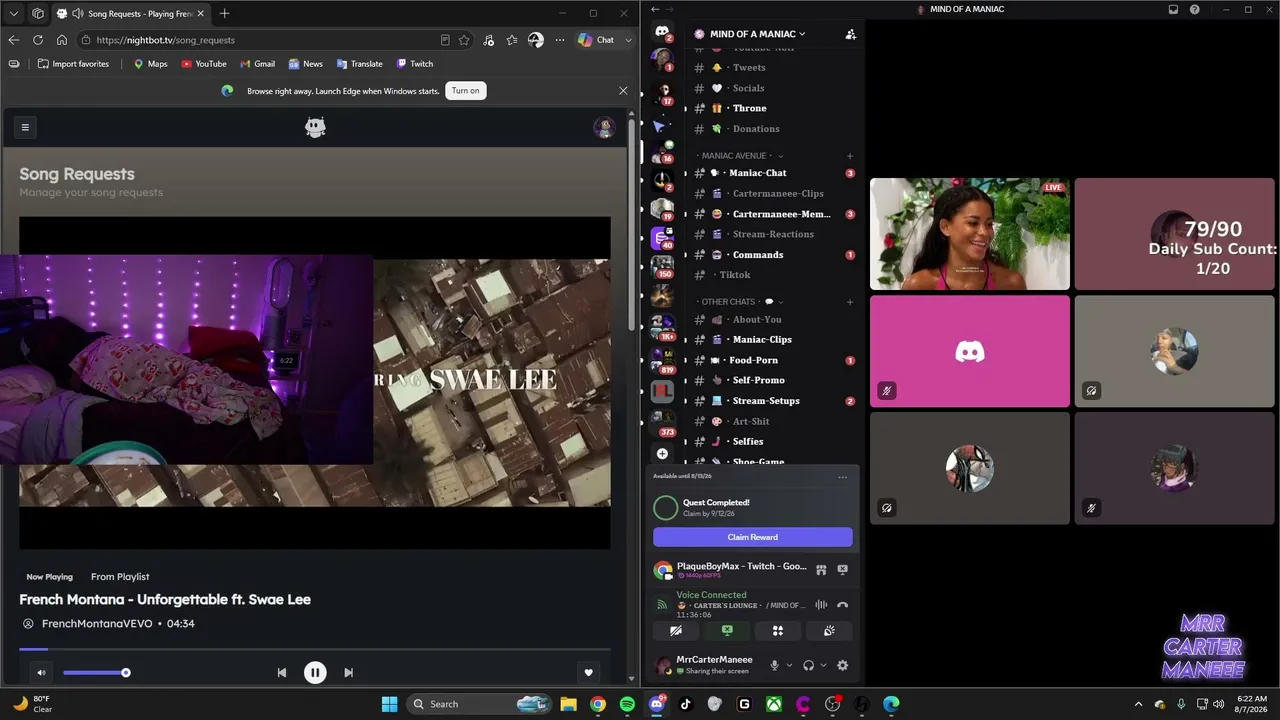Open Discord user settings gear
The height and width of the screenshot is (720, 1280).
pyautogui.click(x=842, y=665)
